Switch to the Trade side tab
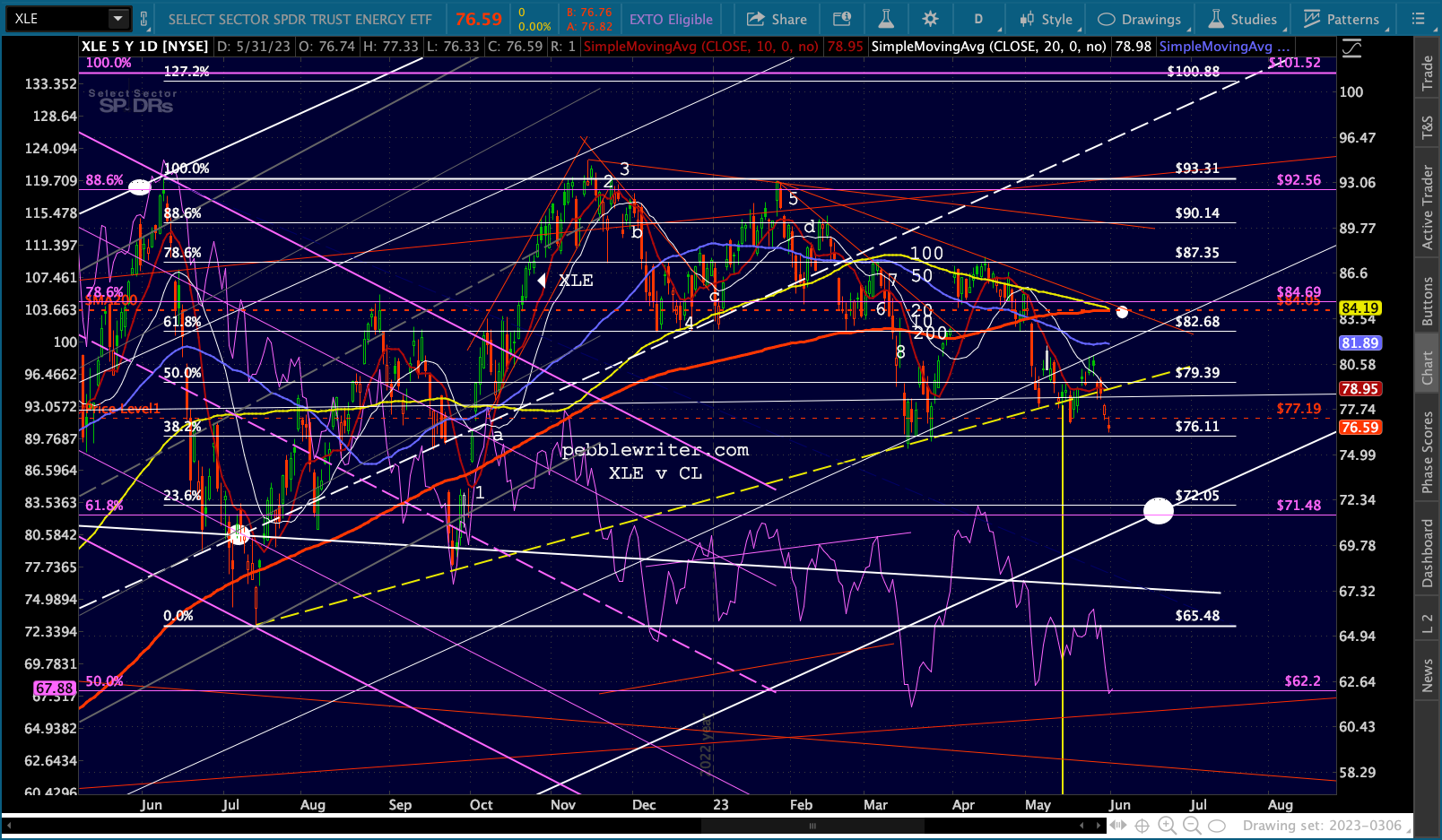 point(1428,73)
